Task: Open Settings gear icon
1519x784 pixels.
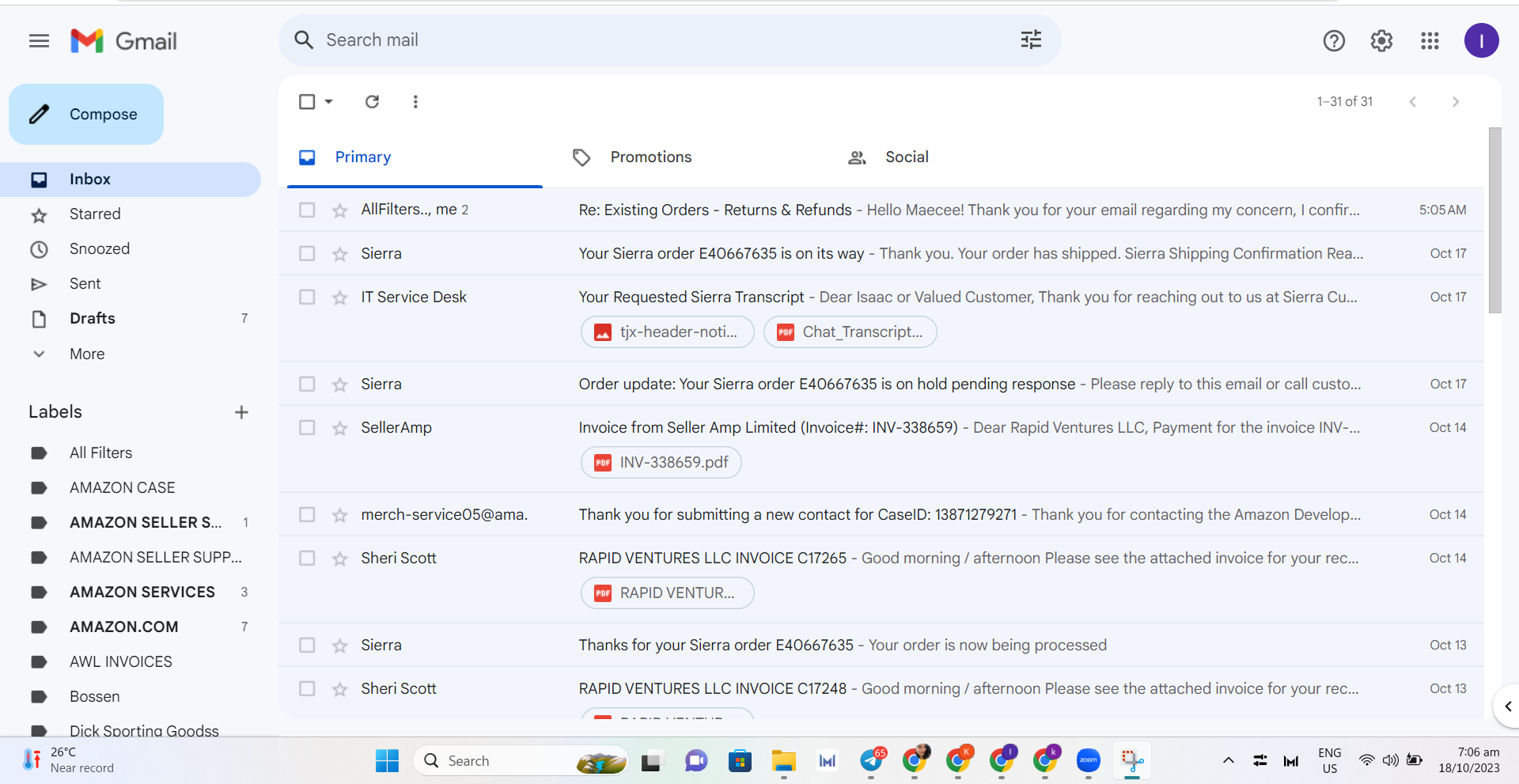Action: [1381, 40]
